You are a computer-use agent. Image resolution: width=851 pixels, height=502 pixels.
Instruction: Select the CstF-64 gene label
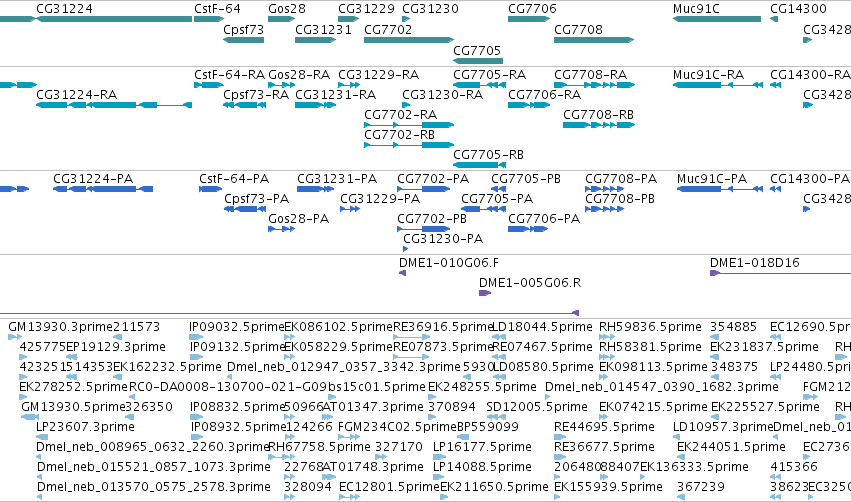pos(217,9)
